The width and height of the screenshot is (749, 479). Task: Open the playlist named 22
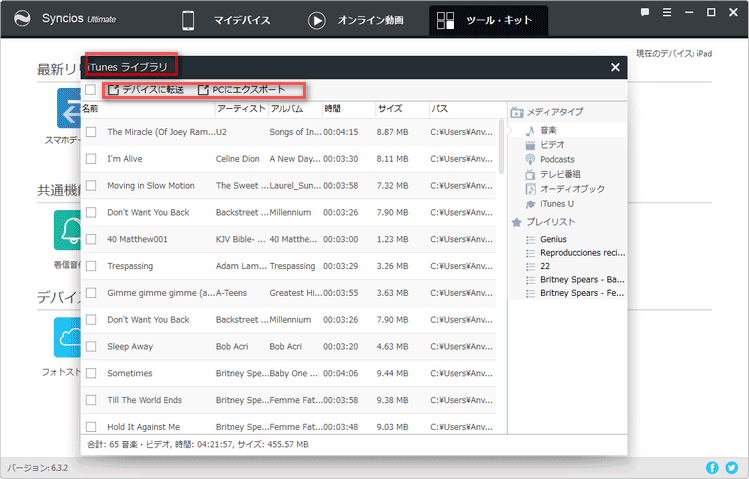(545, 266)
